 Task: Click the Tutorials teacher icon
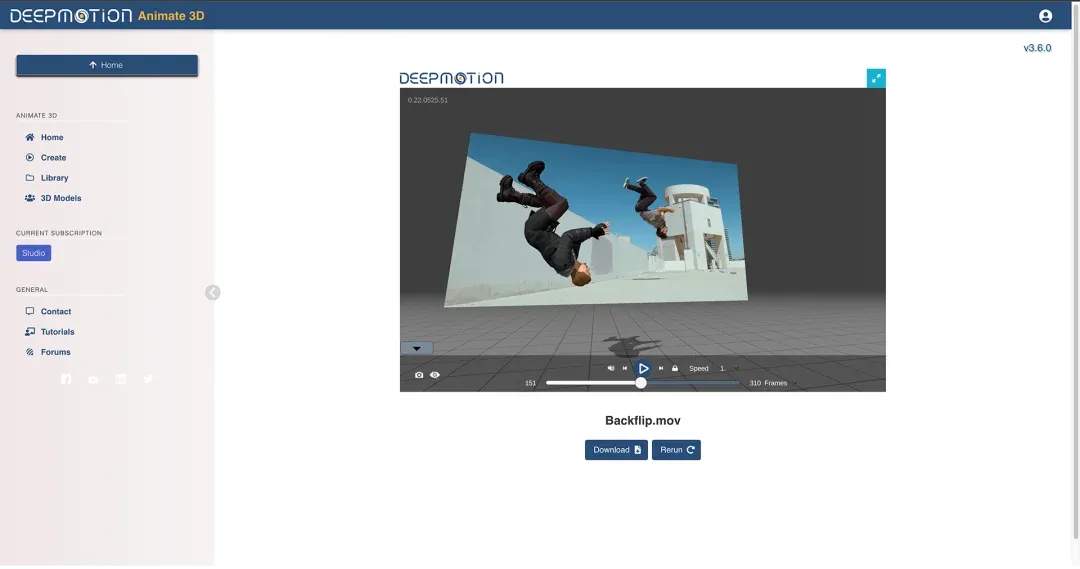click(x=30, y=331)
